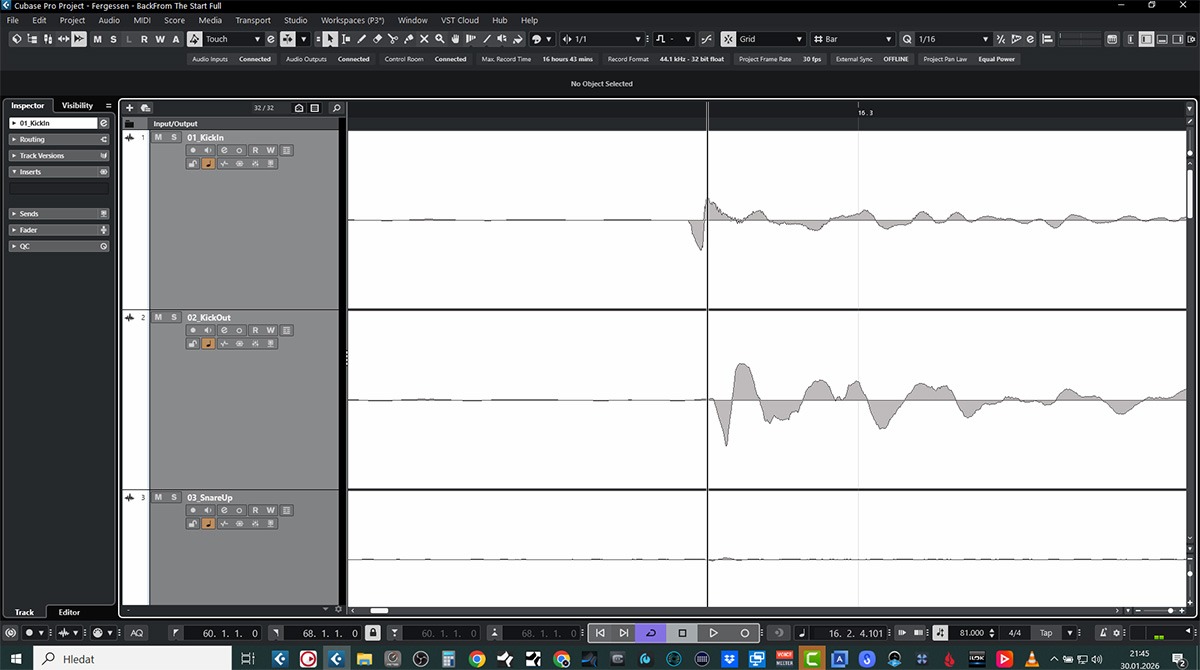Viewport: 1200px width, 670px height.
Task: Select the Eraser tool in toolbar
Action: tap(377, 39)
